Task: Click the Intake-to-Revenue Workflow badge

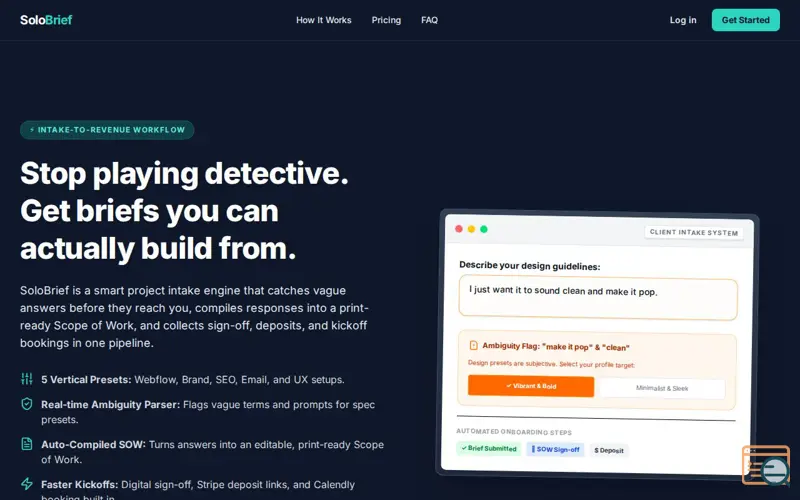Action: pos(107,130)
